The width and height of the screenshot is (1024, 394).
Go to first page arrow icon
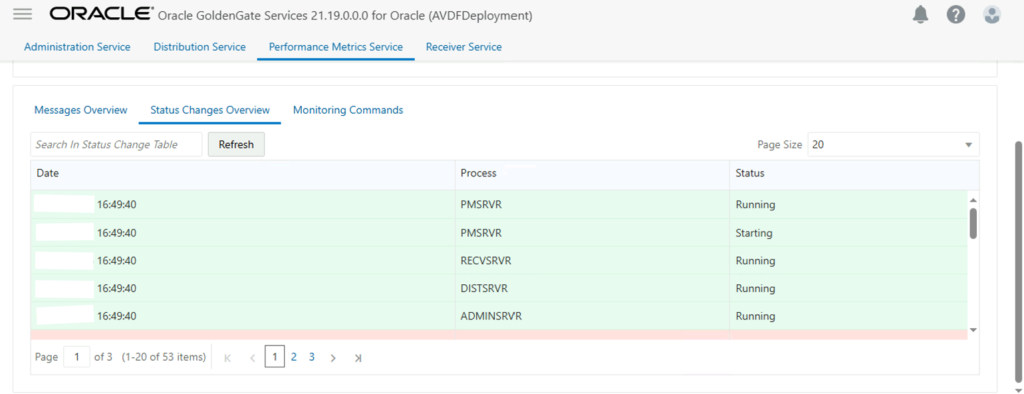[227, 357]
